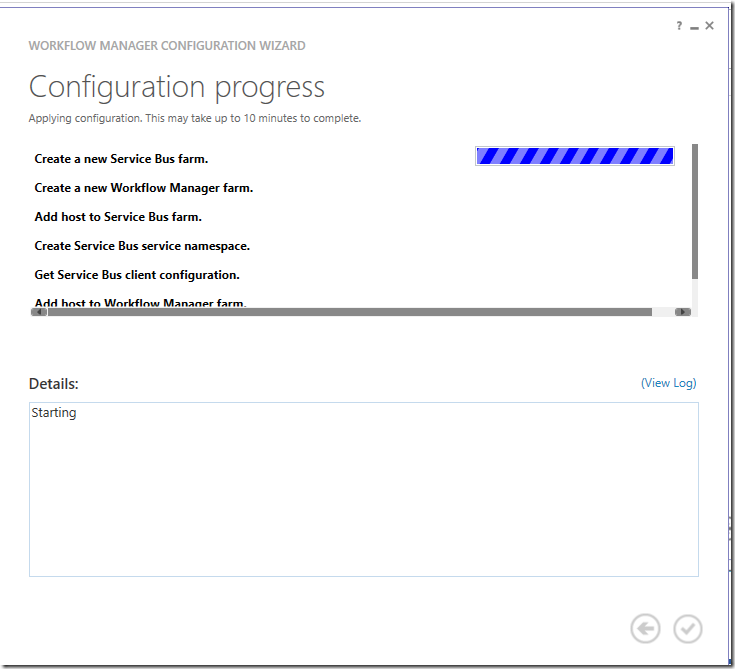
Task: Click the Service Bus farm progress bar
Action: pos(575,156)
